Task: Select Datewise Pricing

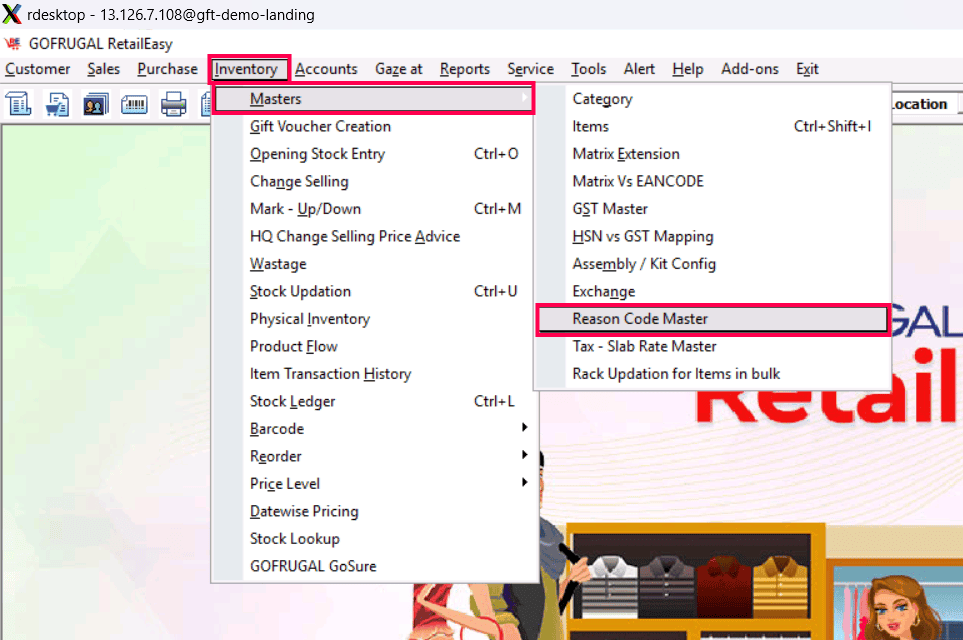Action: click(374, 512)
